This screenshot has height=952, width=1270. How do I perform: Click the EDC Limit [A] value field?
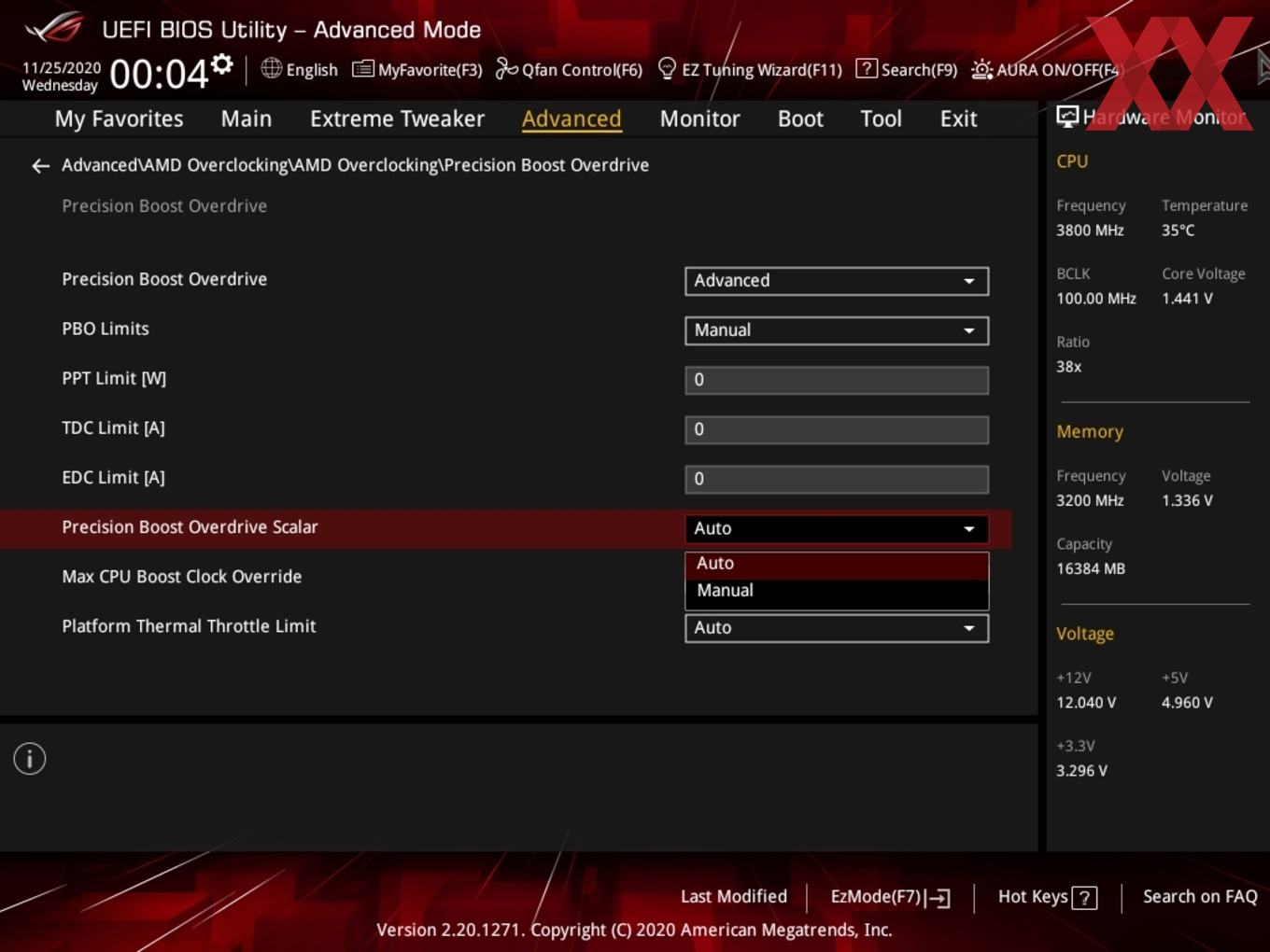(x=837, y=479)
